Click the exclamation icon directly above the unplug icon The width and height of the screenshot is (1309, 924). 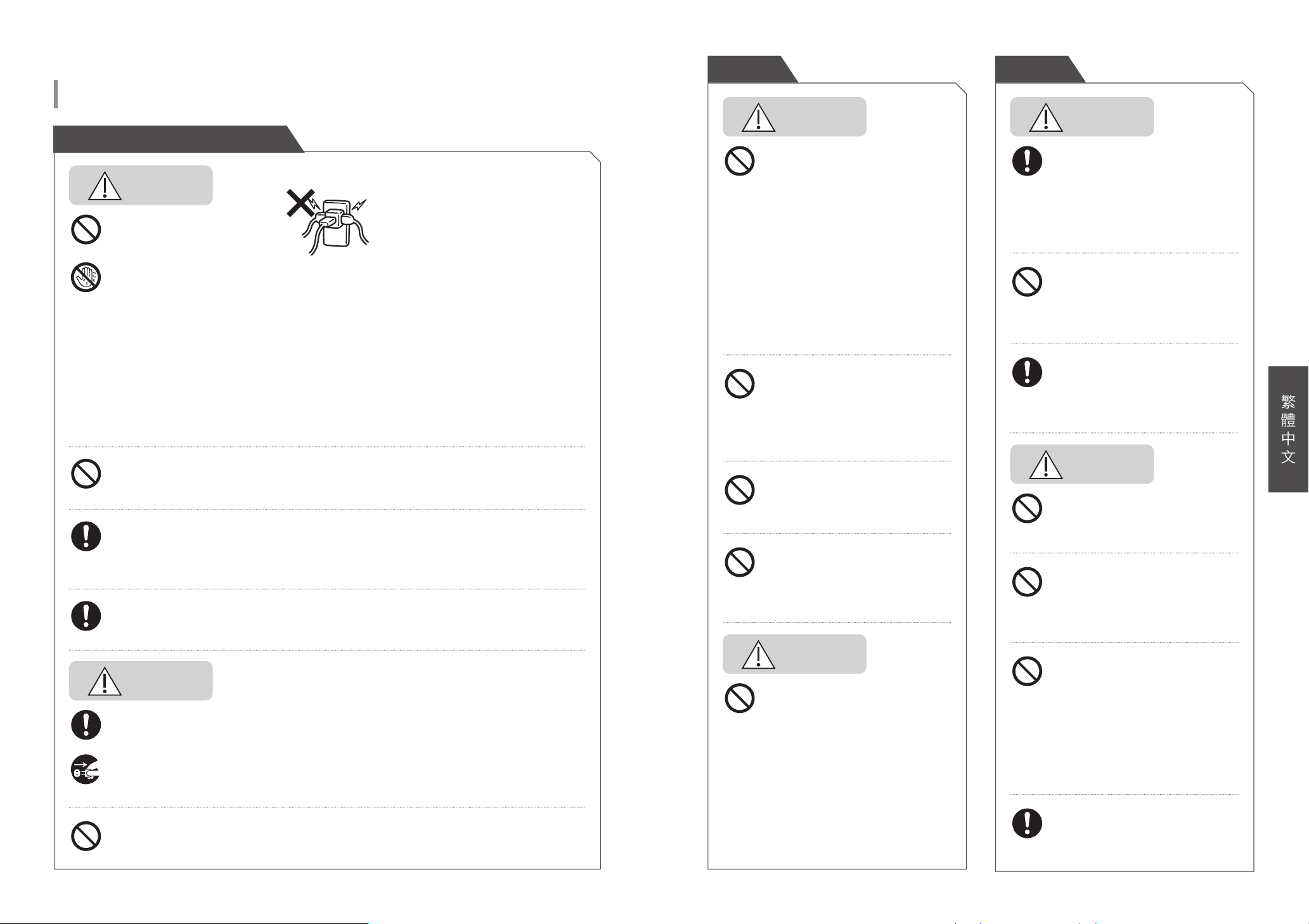click(86, 724)
